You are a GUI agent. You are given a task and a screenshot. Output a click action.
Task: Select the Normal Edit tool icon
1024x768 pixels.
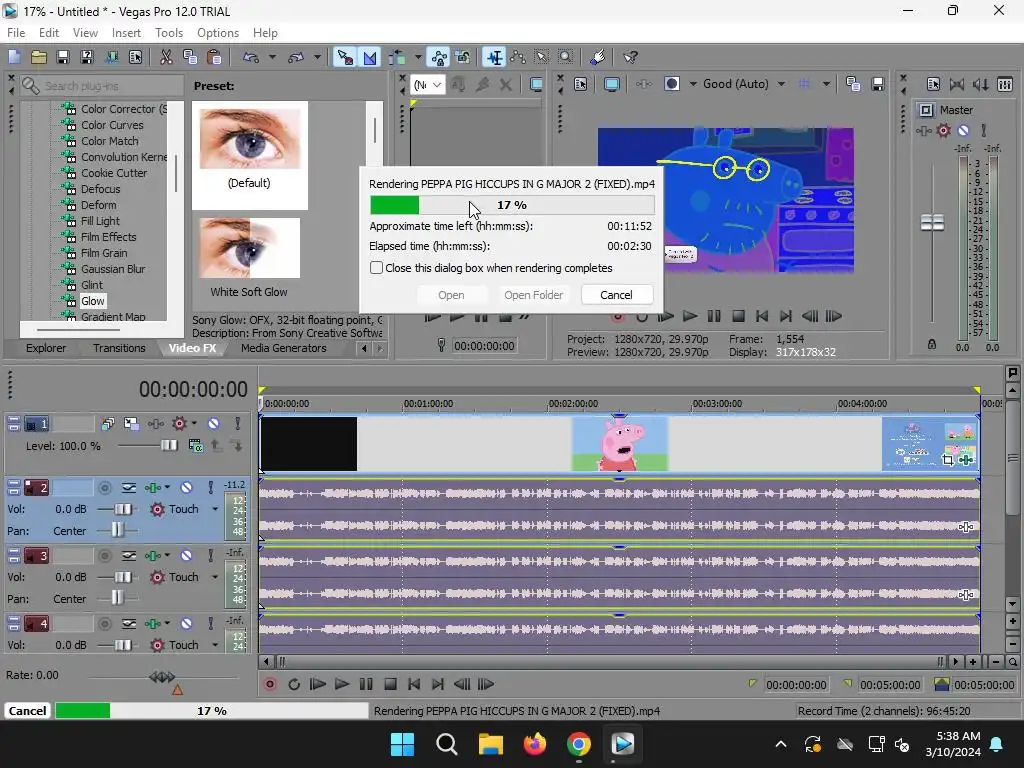(494, 57)
